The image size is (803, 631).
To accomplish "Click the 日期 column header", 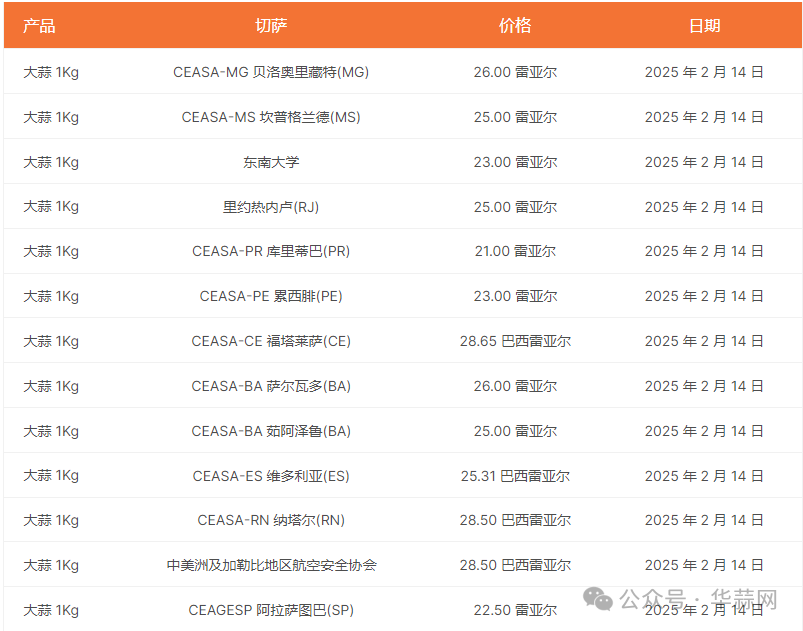I will point(704,26).
